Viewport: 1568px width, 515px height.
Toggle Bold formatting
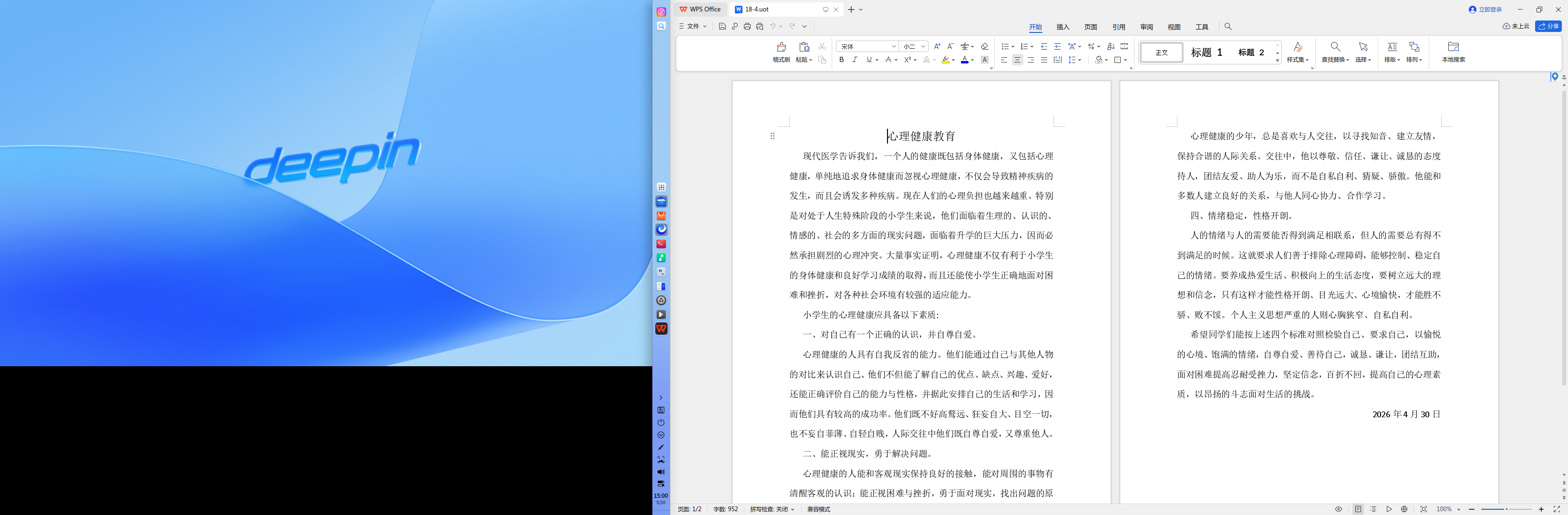click(841, 60)
